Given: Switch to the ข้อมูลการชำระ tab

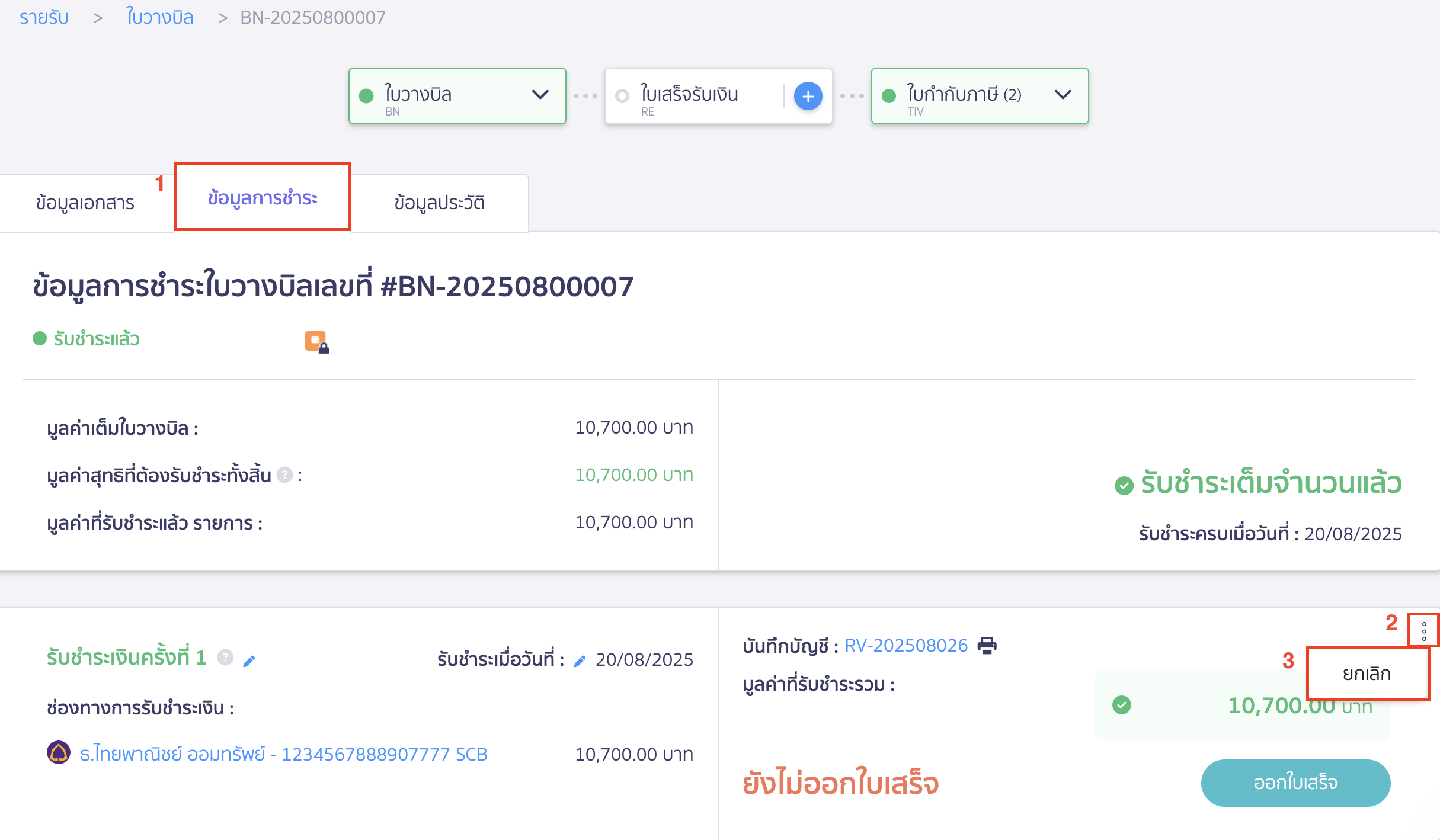Looking at the screenshot, I should pos(263,197).
